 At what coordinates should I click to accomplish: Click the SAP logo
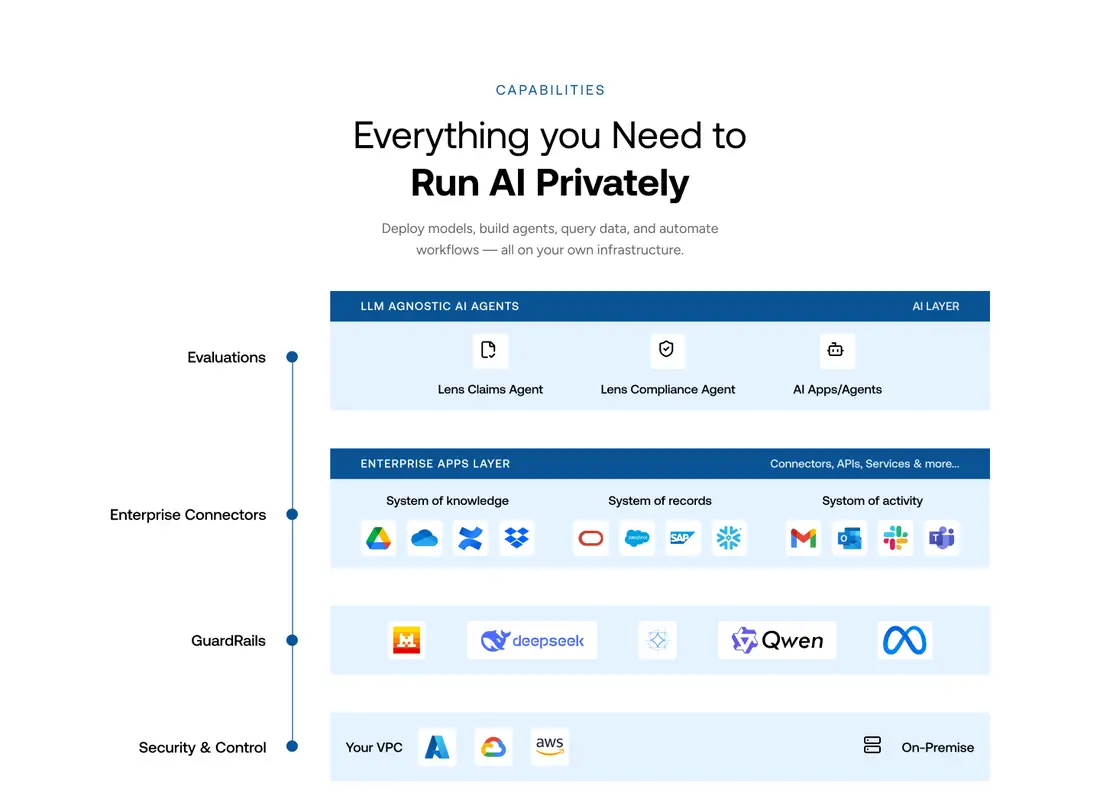click(x=683, y=538)
